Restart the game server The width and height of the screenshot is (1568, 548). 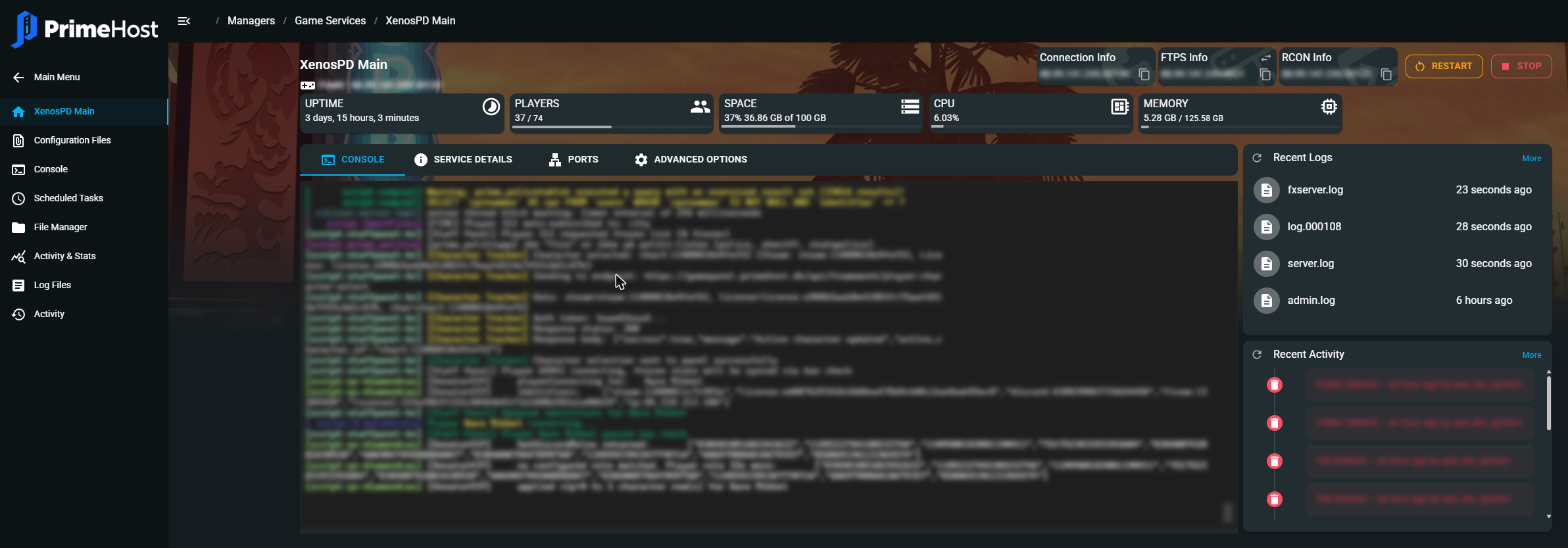pyautogui.click(x=1443, y=66)
